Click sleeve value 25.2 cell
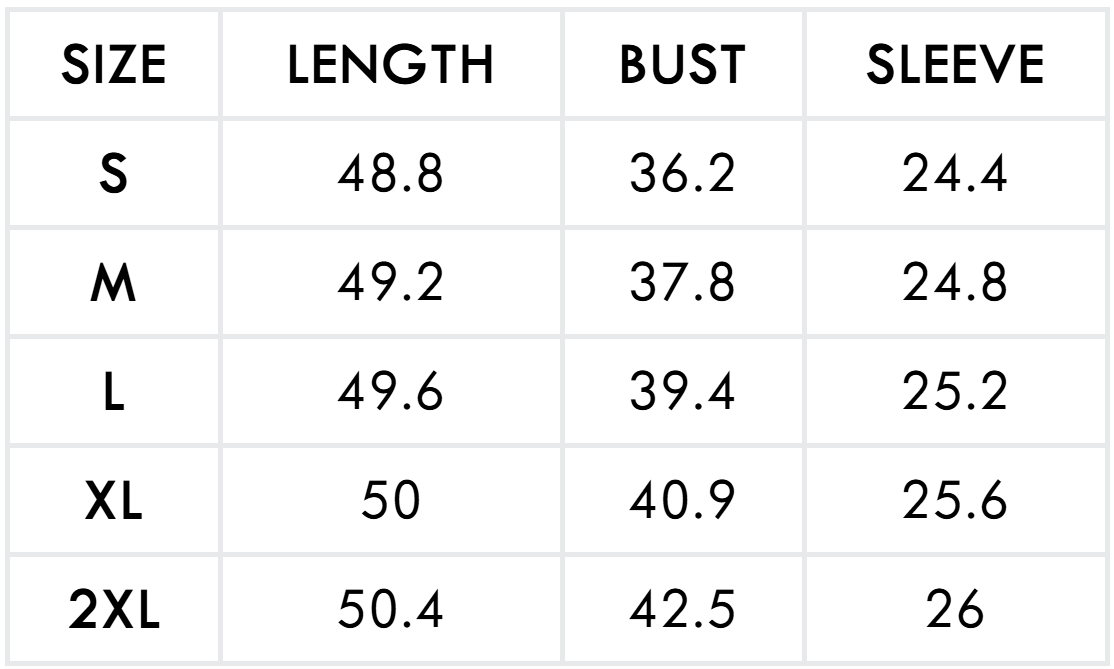The image size is (1114, 669). [954, 392]
